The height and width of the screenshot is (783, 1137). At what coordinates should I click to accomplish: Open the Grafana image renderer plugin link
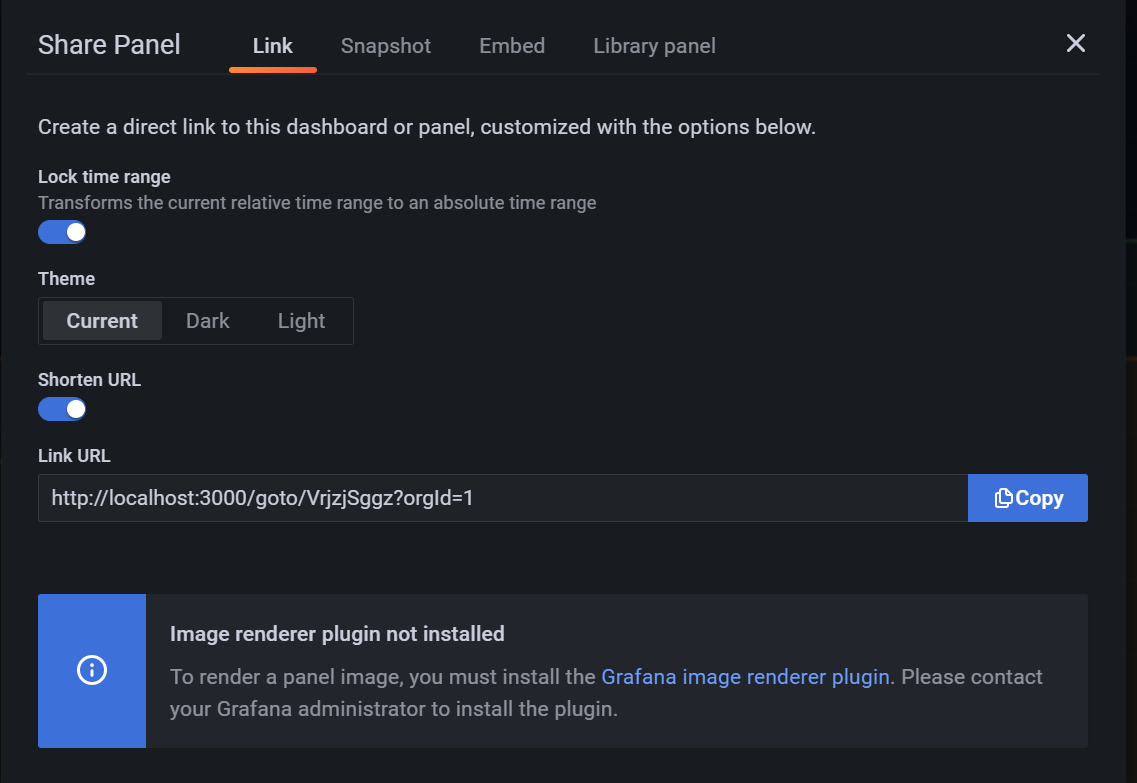(745, 677)
